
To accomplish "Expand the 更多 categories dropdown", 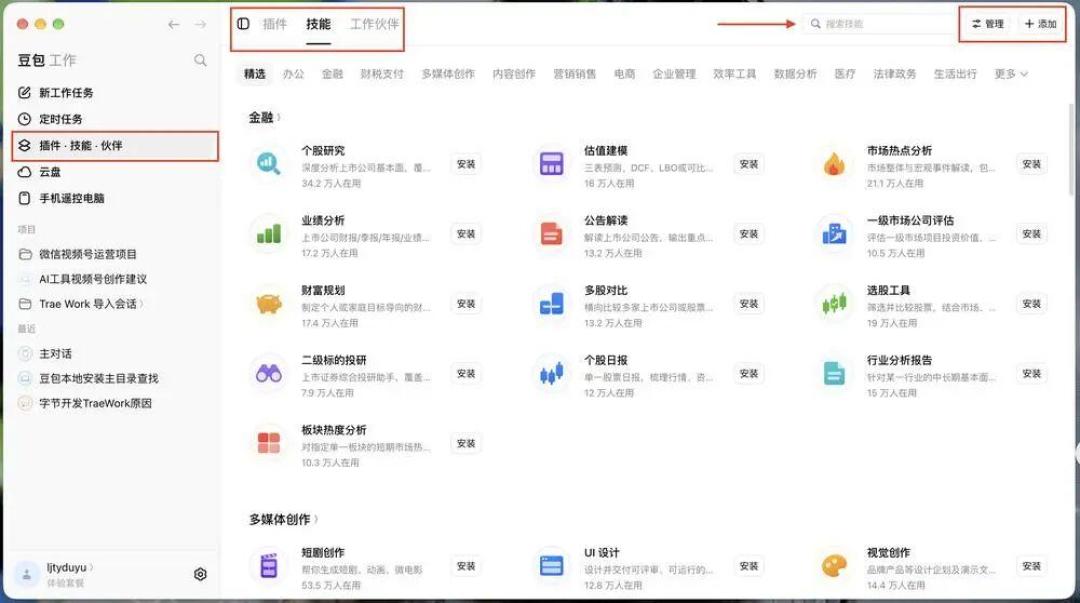I will [x=1010, y=74].
